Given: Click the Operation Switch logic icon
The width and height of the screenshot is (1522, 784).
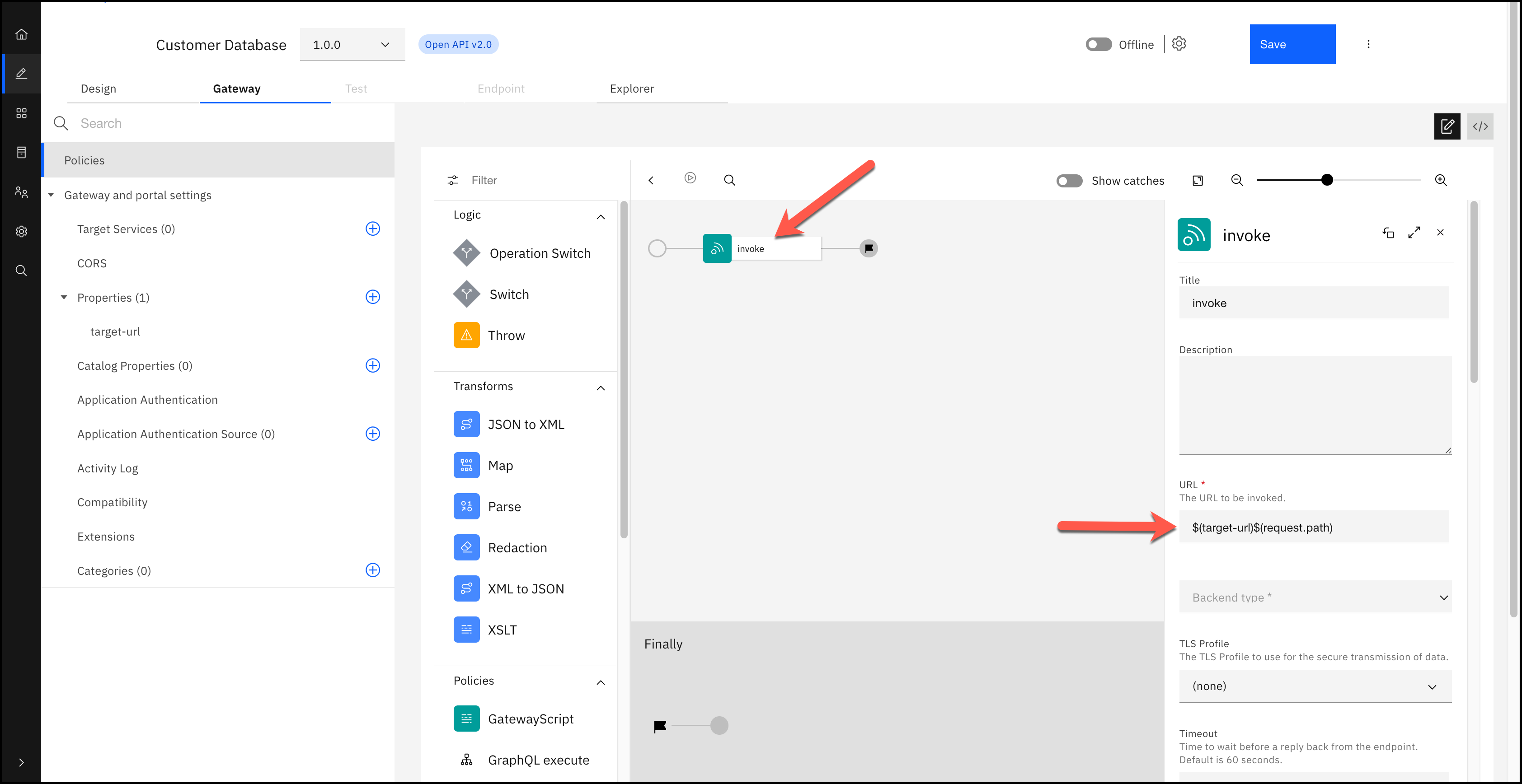Looking at the screenshot, I should point(466,253).
